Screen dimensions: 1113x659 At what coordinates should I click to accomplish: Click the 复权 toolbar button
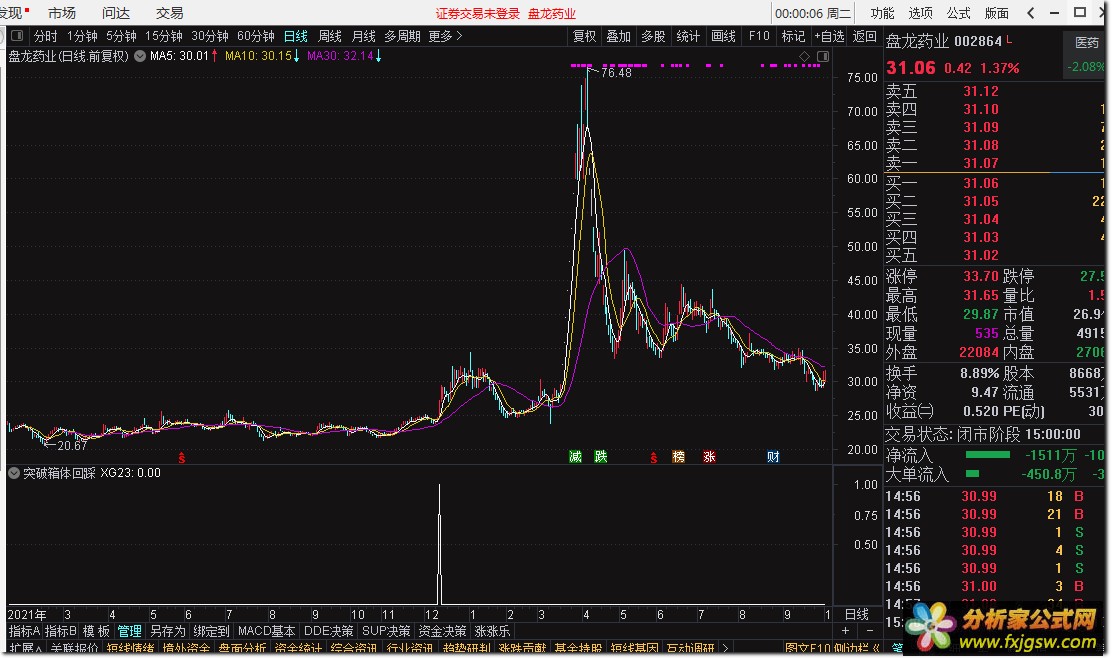(585, 36)
